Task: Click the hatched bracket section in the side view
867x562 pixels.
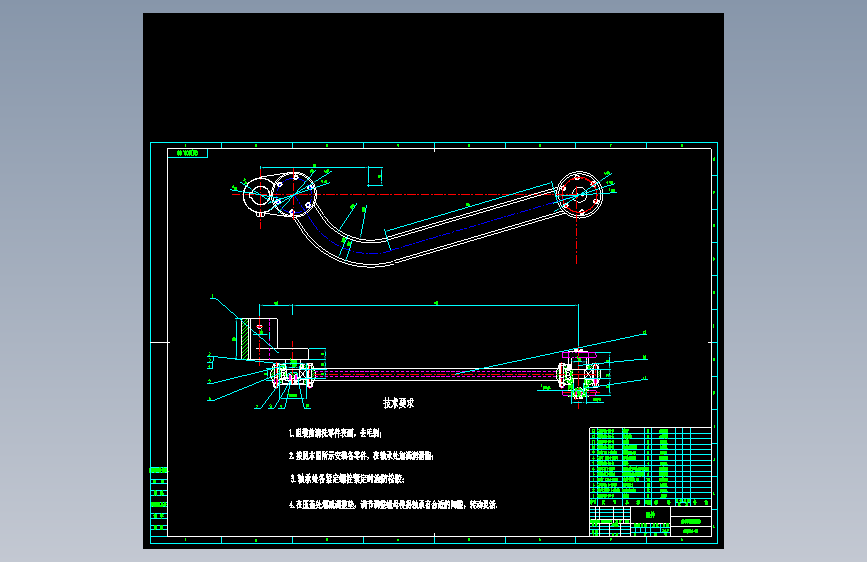Action: pyautogui.click(x=244, y=339)
